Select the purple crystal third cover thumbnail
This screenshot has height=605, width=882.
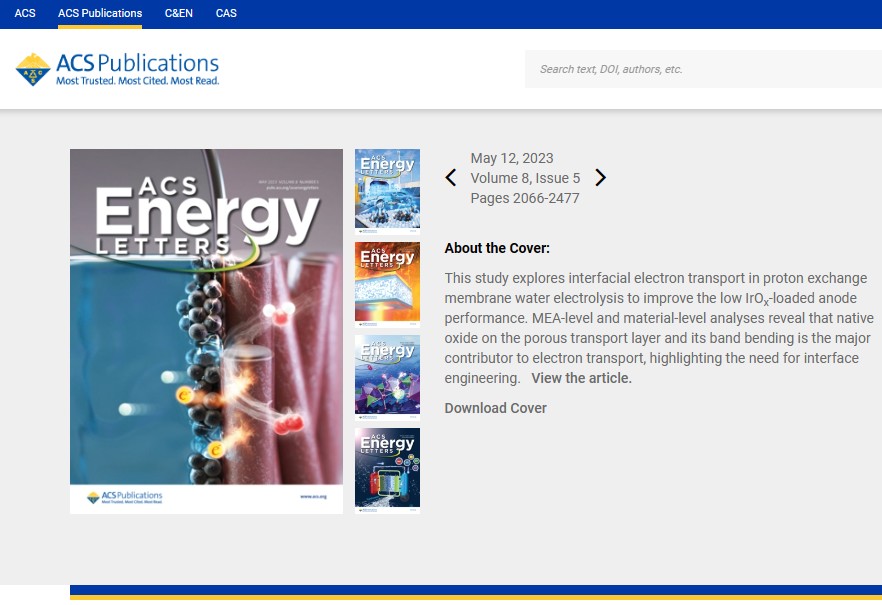[x=388, y=377]
